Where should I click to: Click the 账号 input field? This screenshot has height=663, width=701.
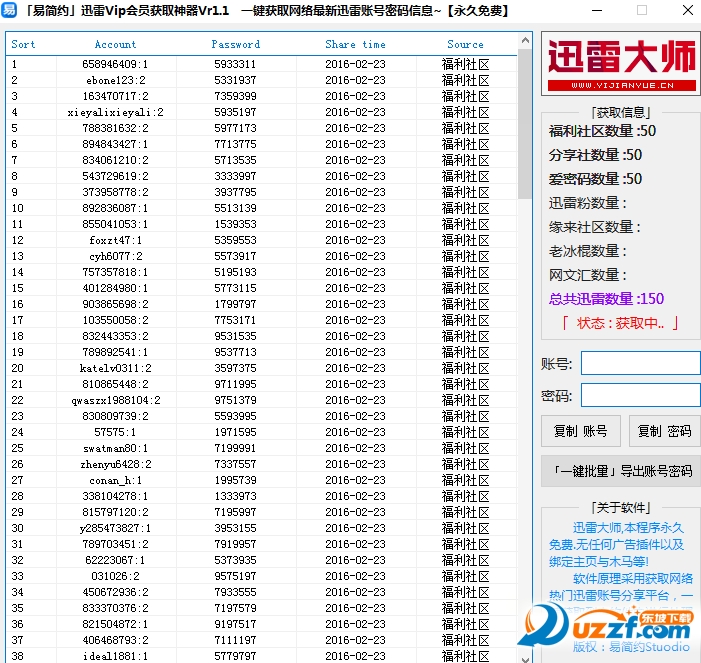click(641, 363)
